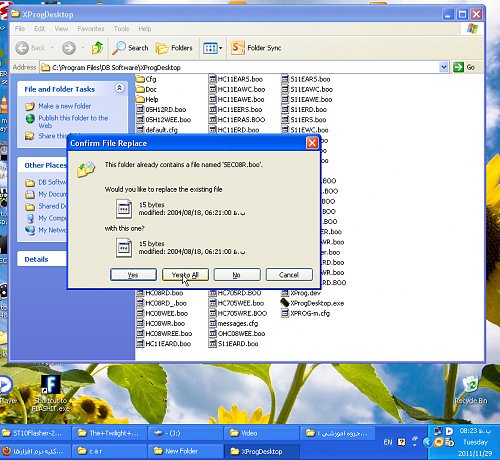Expand the Details panel header
This screenshot has width=500, height=460.
click(36, 259)
